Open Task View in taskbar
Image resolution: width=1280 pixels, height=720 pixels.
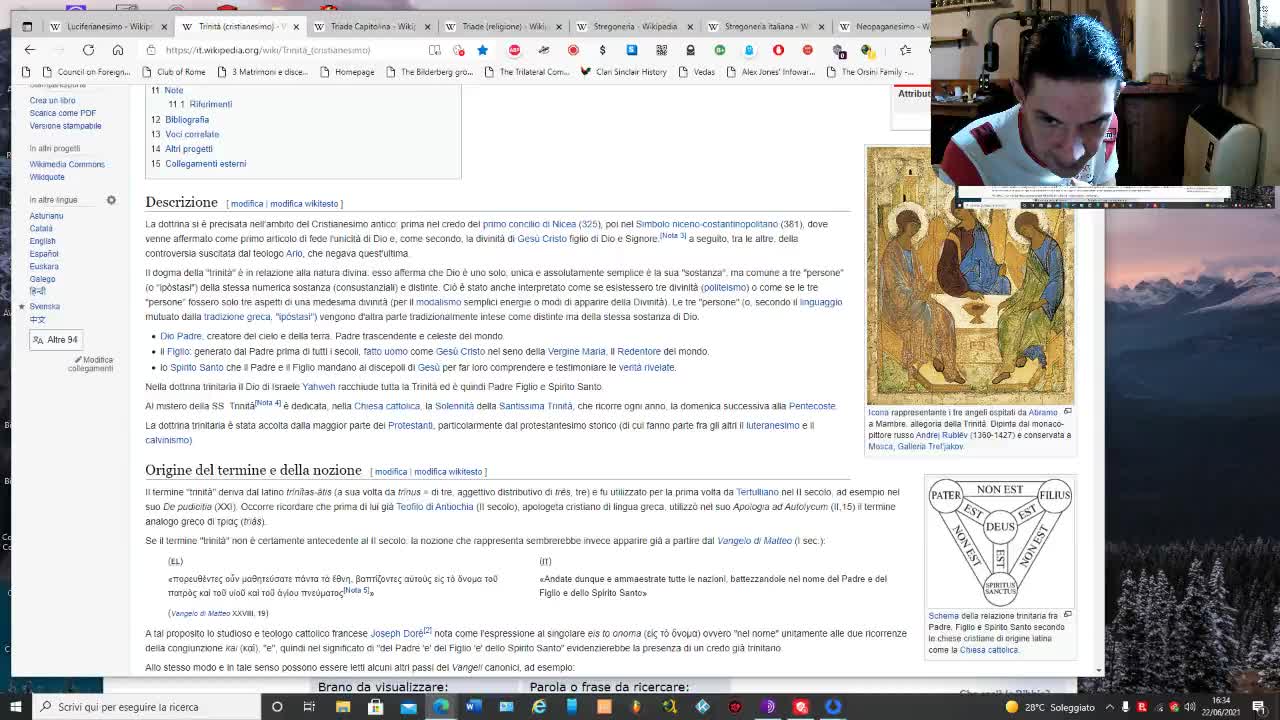pos(309,706)
